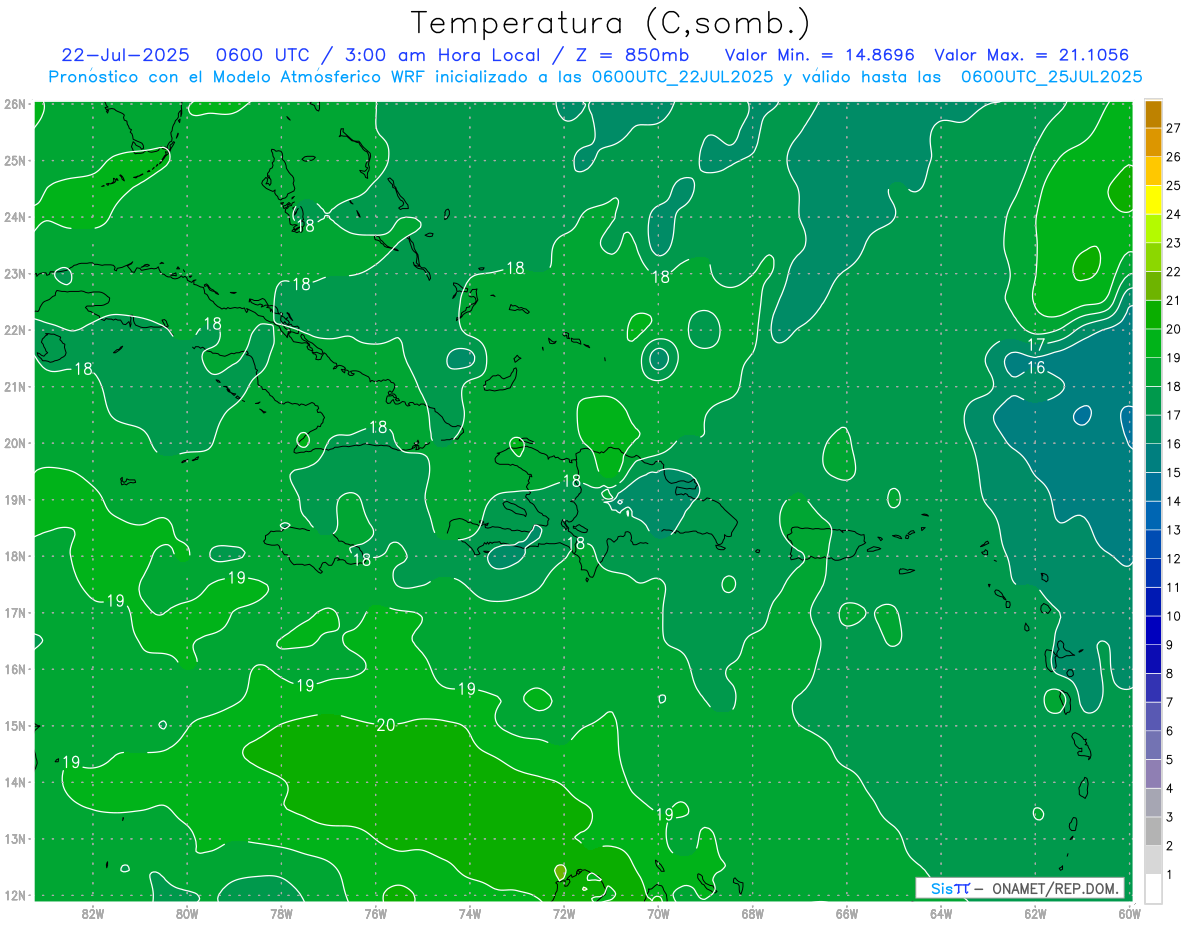The width and height of the screenshot is (1200, 927).
Task: Click the "14N" latitude axis label
Action: coord(14,782)
